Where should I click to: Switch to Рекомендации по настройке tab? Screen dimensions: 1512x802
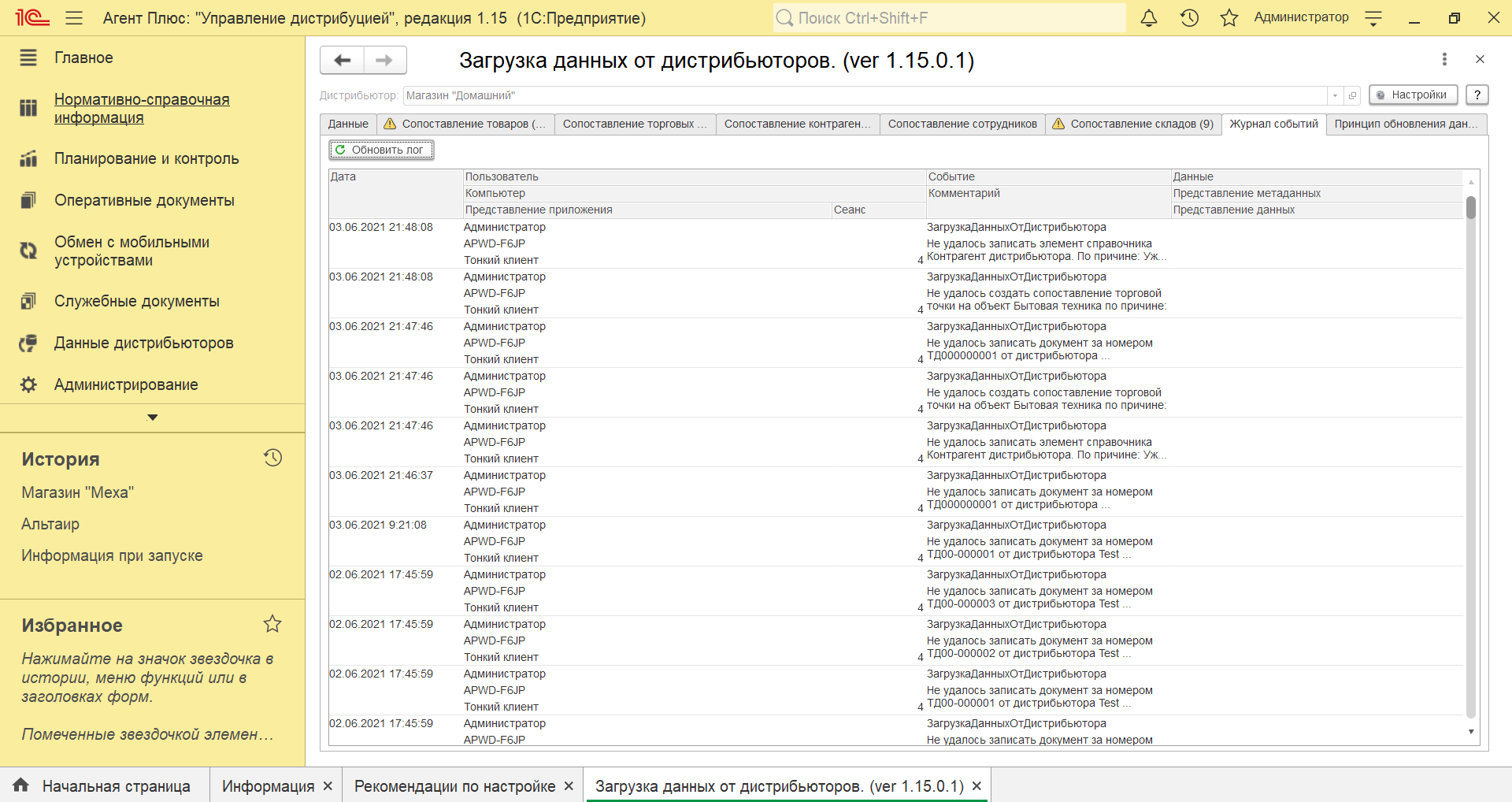click(454, 786)
